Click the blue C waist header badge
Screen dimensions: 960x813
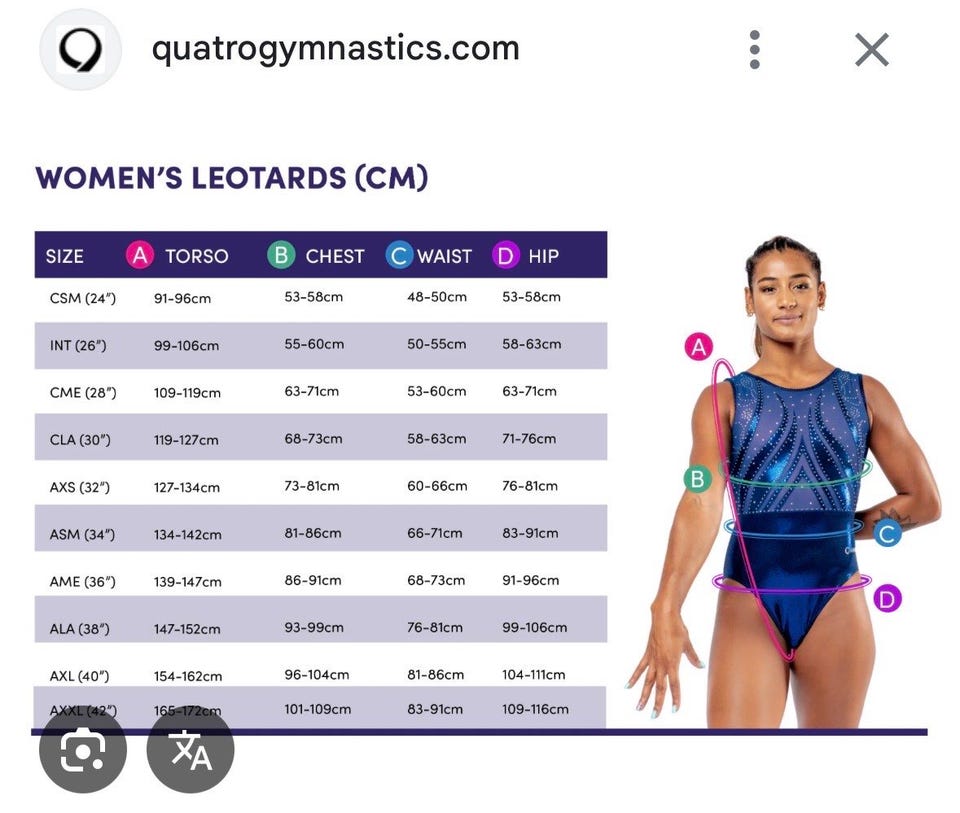[x=399, y=256]
